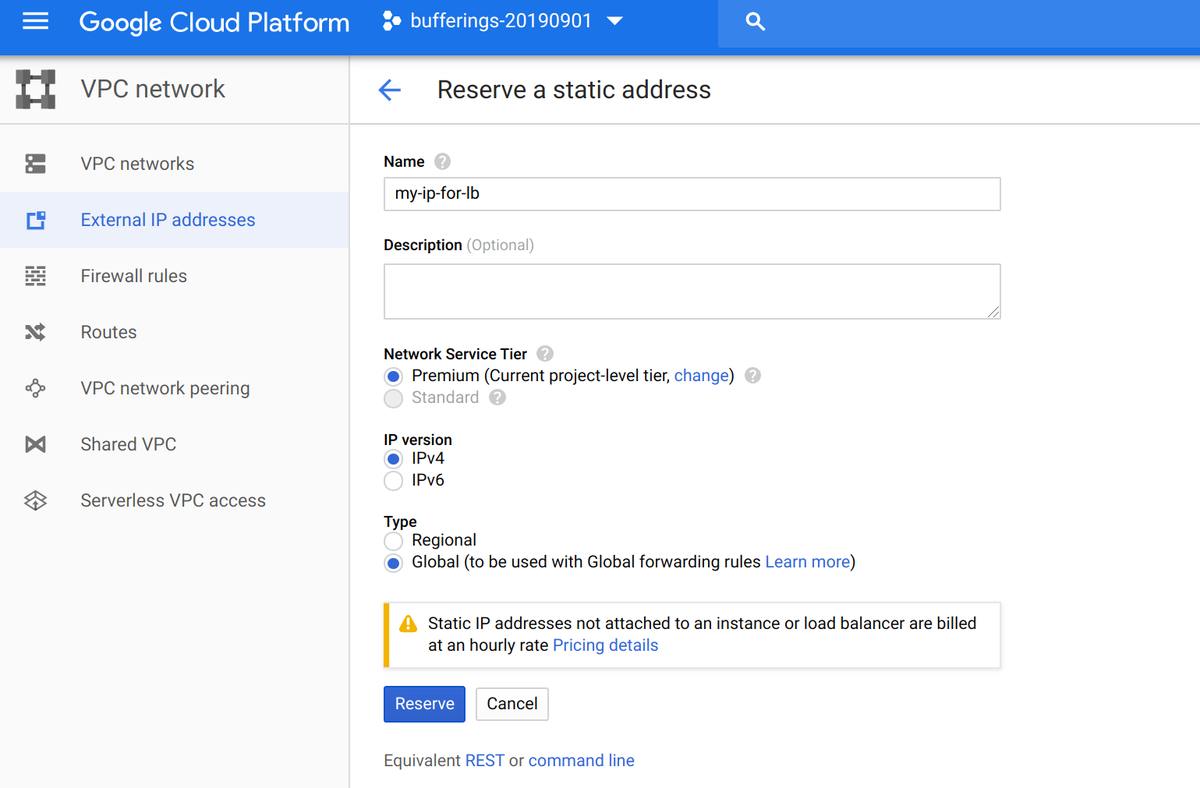Click the VPC network sidebar heading
The height and width of the screenshot is (788, 1200).
point(153,89)
